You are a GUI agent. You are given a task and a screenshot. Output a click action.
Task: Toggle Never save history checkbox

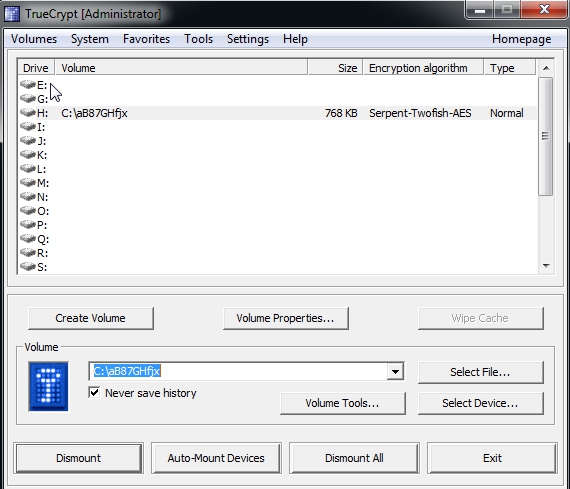(95, 393)
